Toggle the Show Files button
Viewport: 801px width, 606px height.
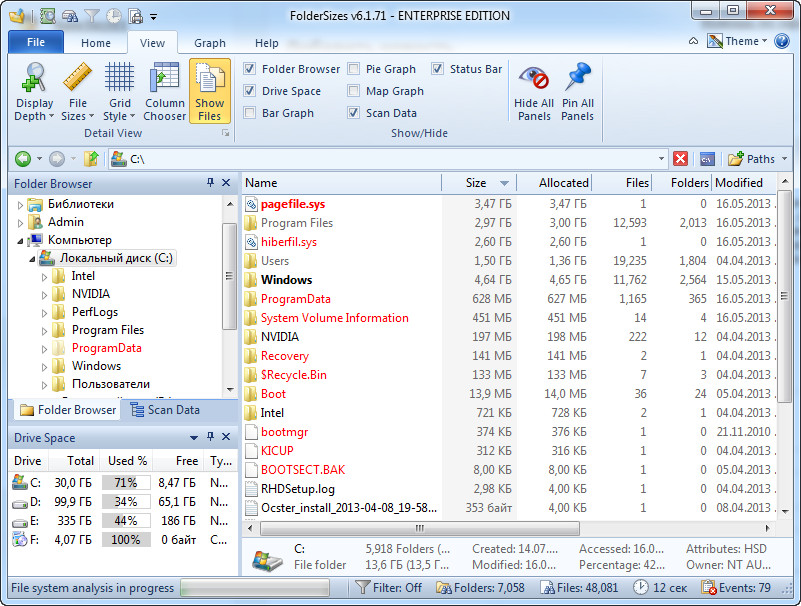pos(209,91)
